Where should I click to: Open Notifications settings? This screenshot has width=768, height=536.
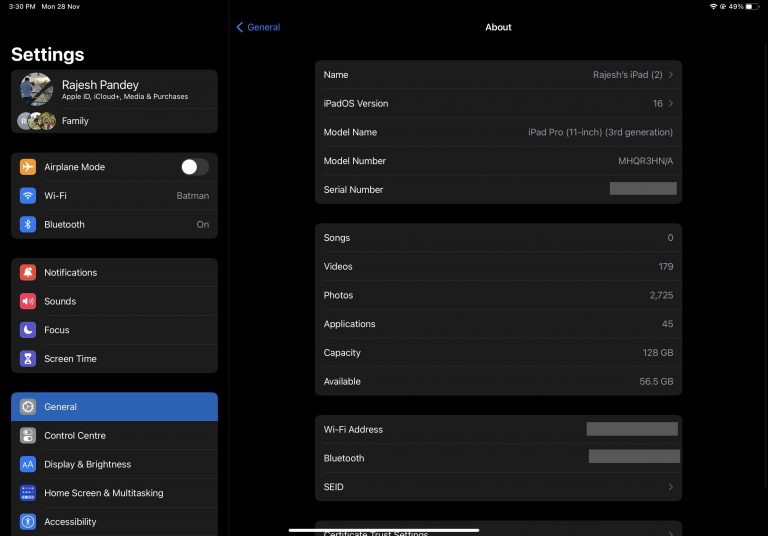[x=115, y=272]
